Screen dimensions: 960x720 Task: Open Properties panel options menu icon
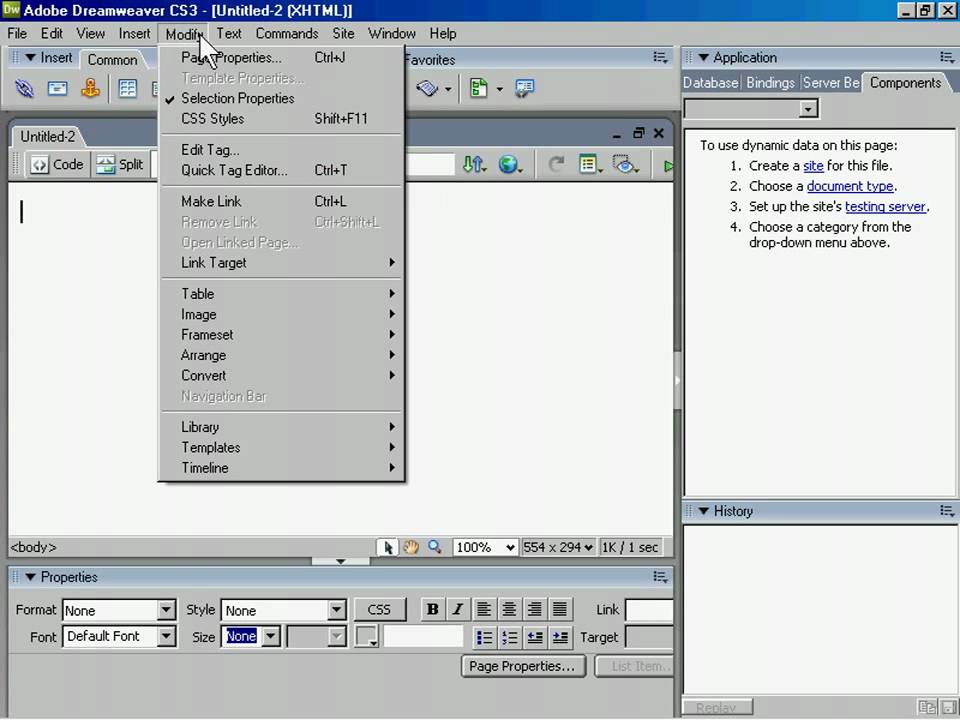point(660,577)
